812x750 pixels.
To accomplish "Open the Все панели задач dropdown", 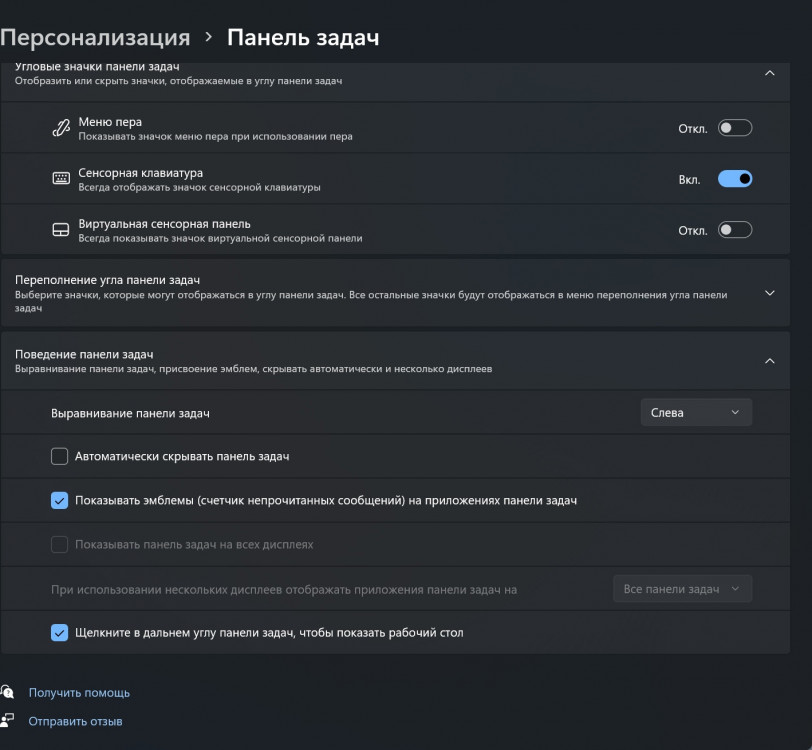I will pos(682,589).
